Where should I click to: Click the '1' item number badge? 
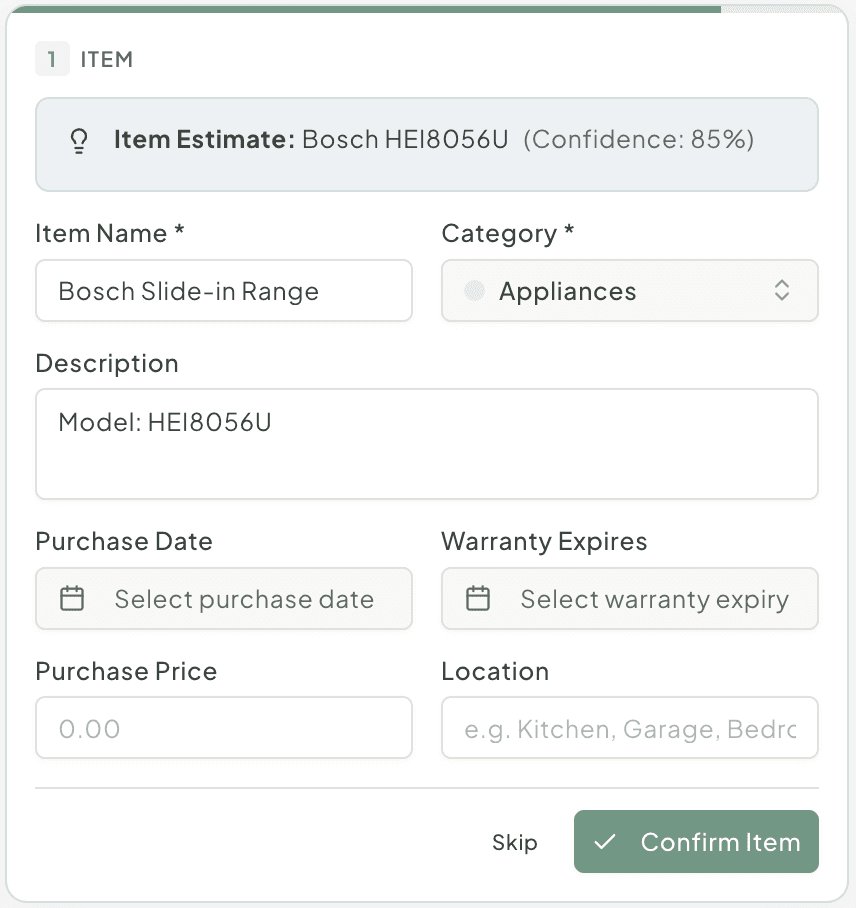(52, 58)
